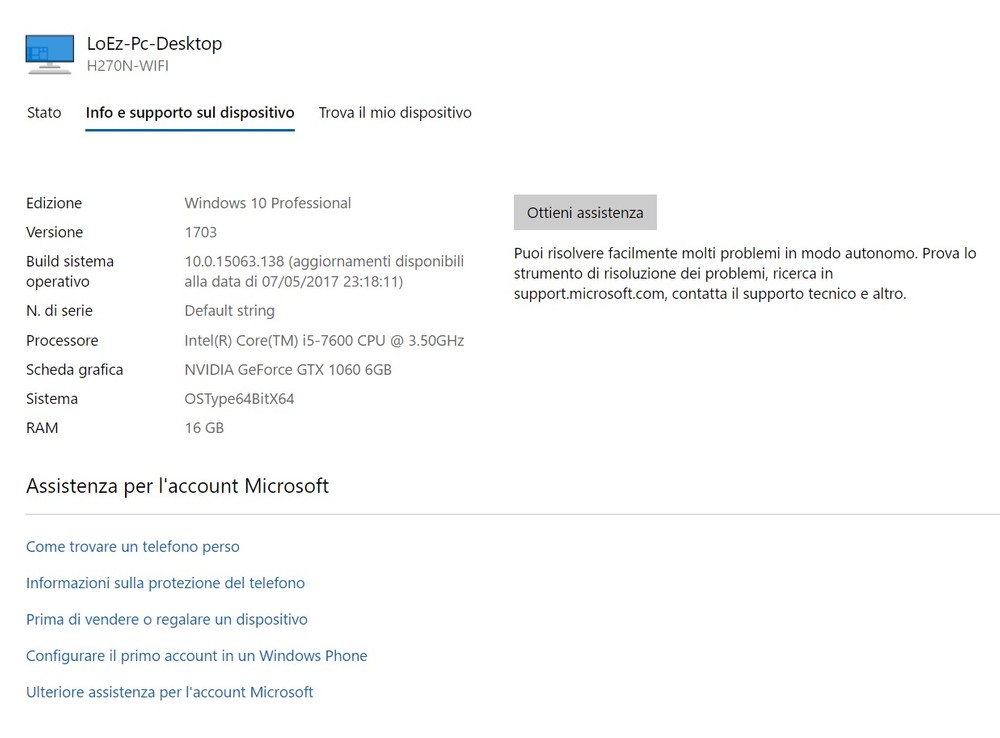This screenshot has height=738, width=1000.
Task: Open Informazioni sulla protezione del telefono link
Action: coord(165,583)
